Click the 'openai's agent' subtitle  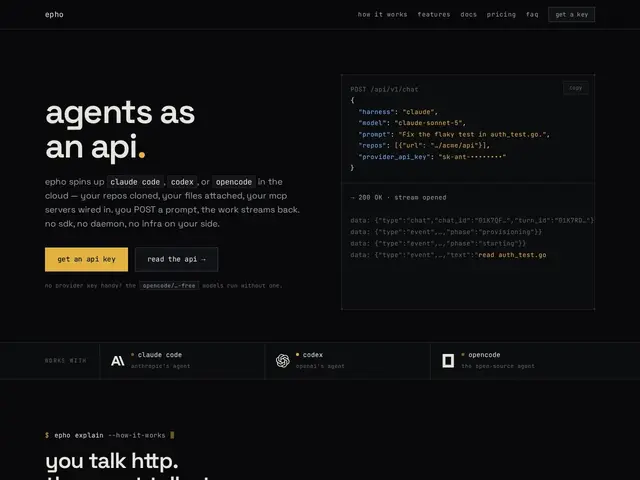[320, 366]
